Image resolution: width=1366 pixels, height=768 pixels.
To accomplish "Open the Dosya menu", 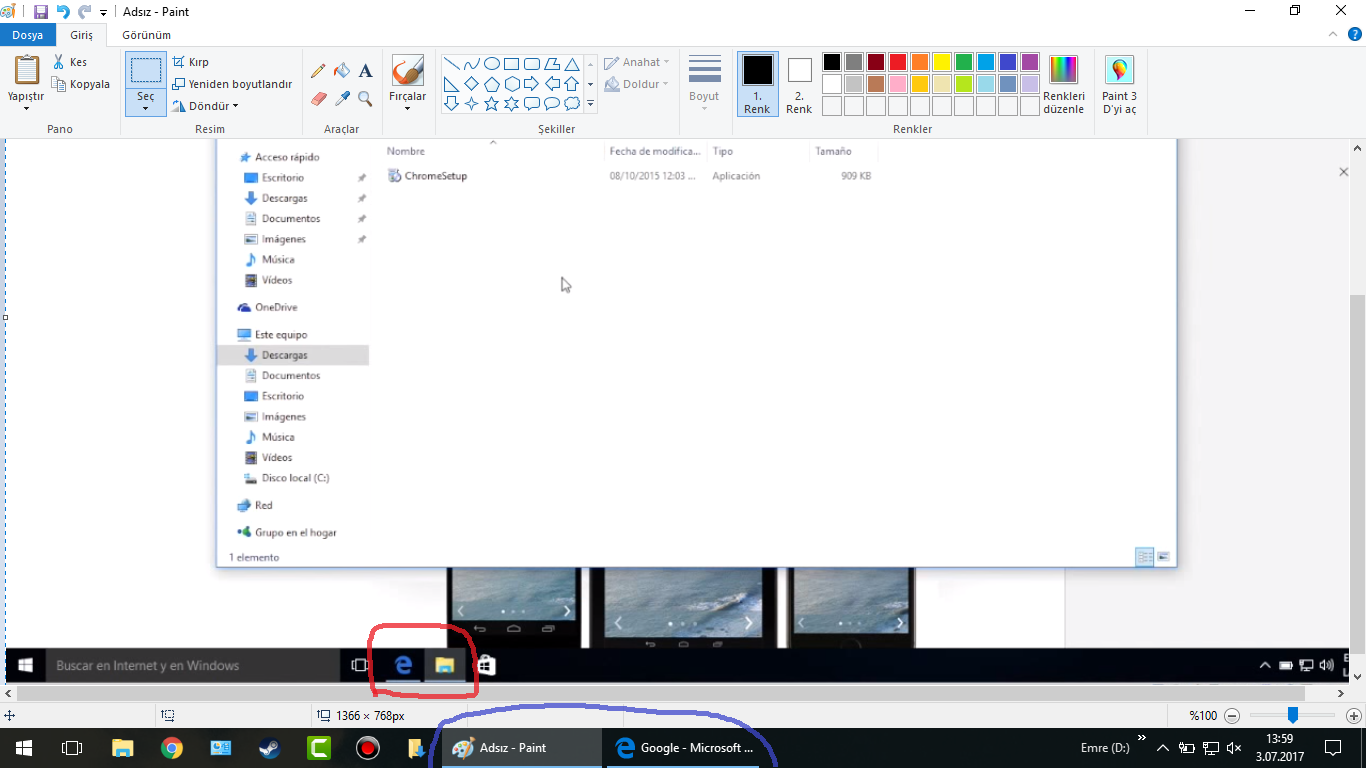I will (x=27, y=35).
